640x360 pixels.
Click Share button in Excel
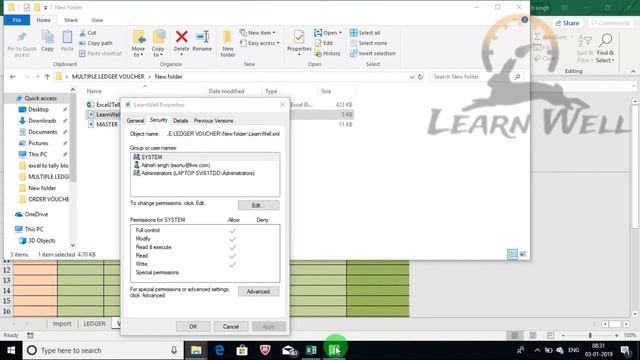[567, 23]
